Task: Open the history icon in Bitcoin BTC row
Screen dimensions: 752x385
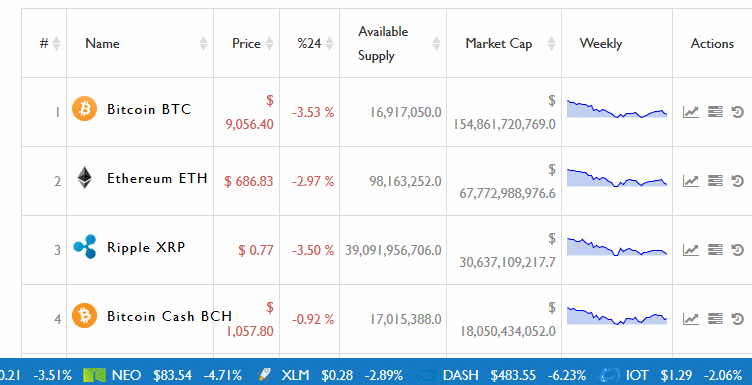Action: tap(737, 112)
